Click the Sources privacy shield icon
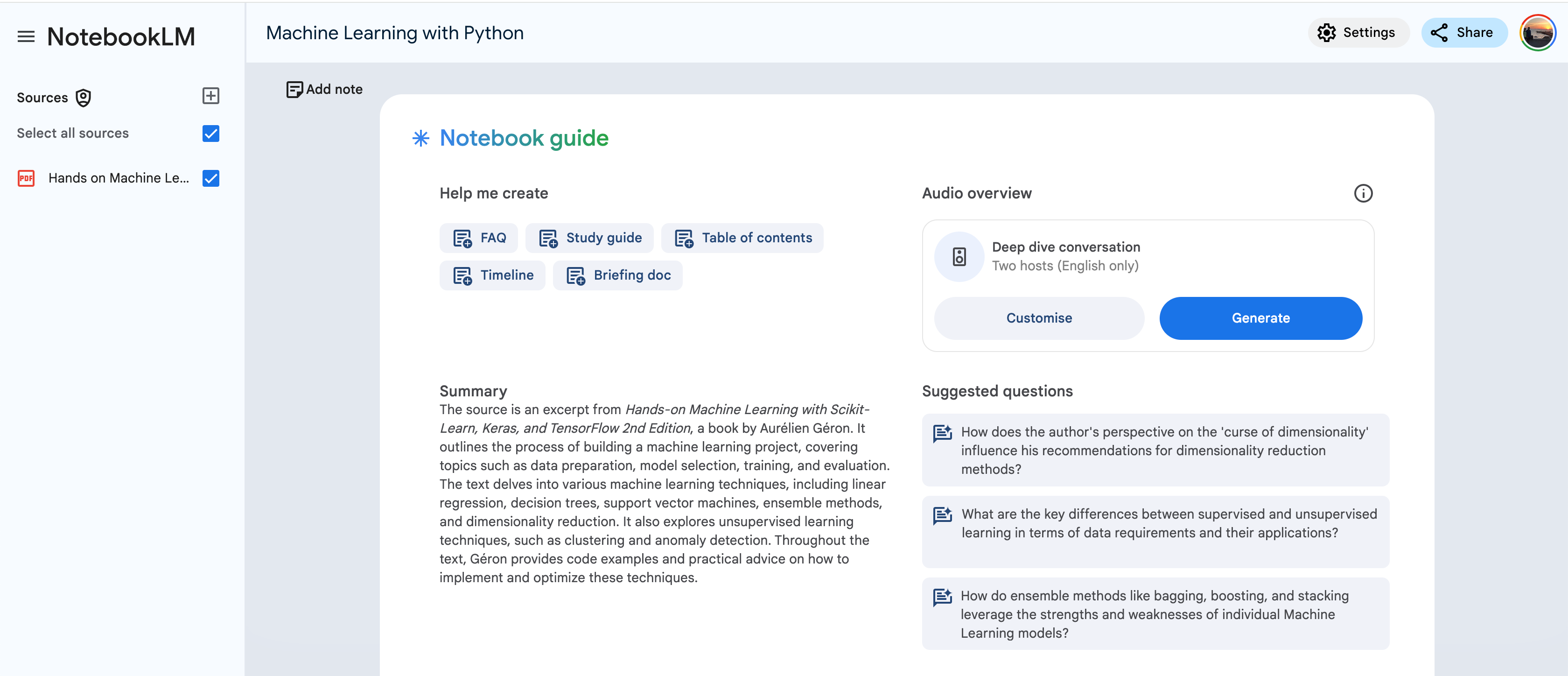 (84, 98)
